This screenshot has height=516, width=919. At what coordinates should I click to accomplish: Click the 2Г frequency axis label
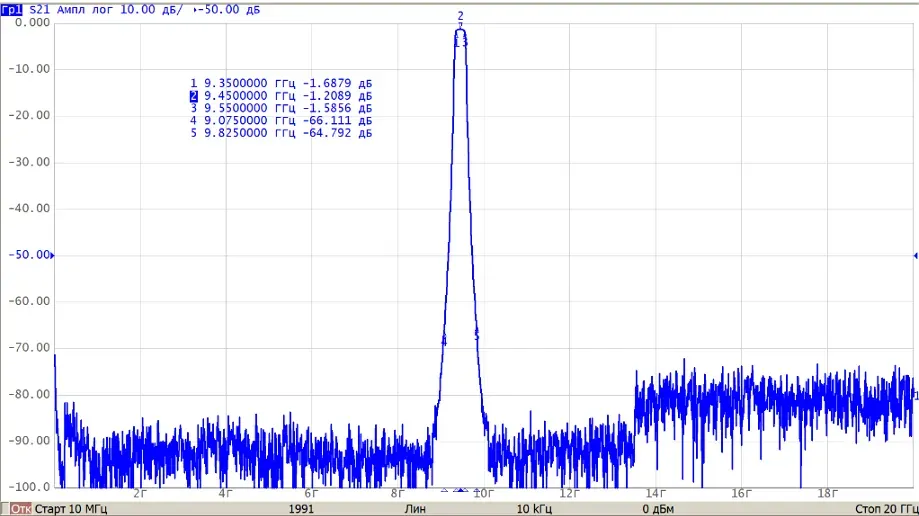(139, 493)
